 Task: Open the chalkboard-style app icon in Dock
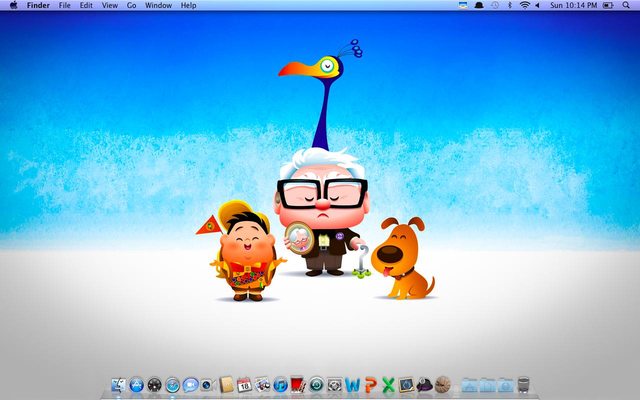pyautogui.click(x=407, y=385)
